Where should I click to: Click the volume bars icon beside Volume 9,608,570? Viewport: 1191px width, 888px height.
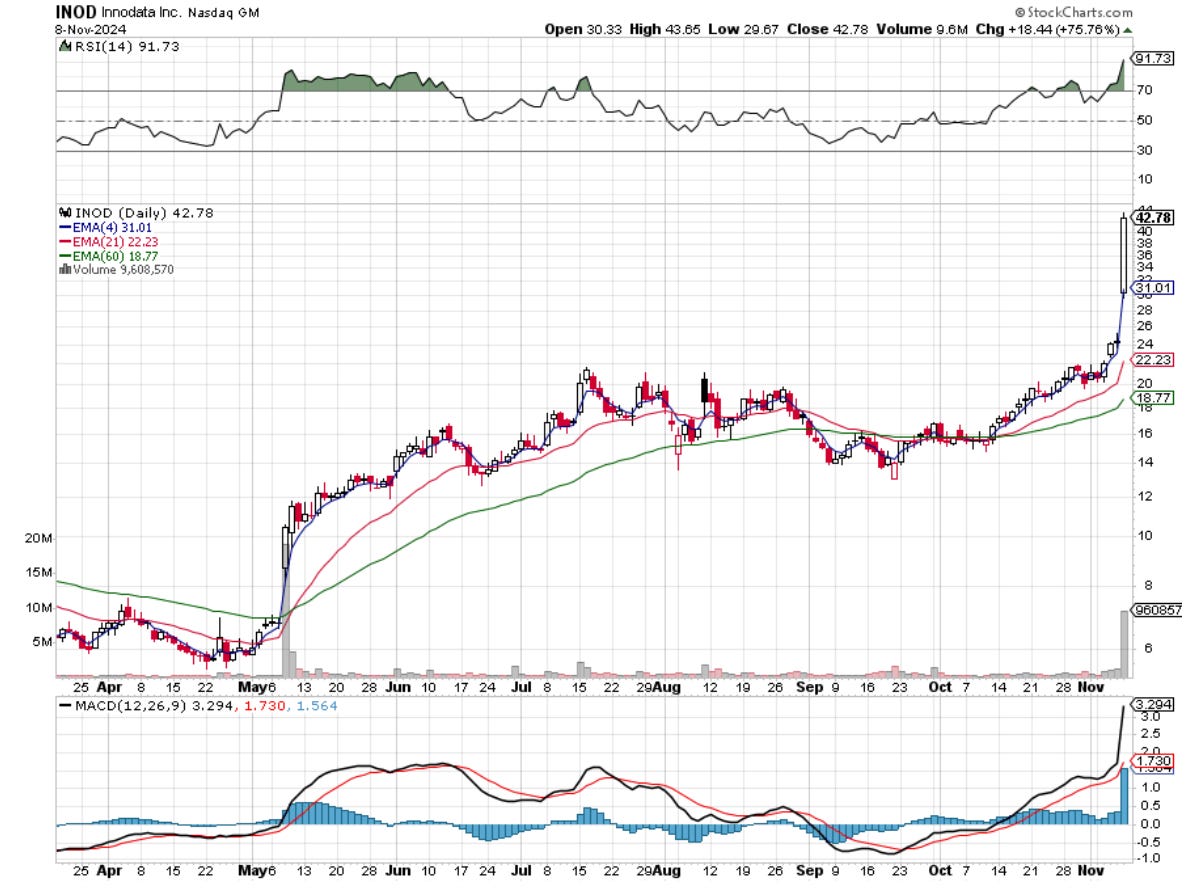65,269
